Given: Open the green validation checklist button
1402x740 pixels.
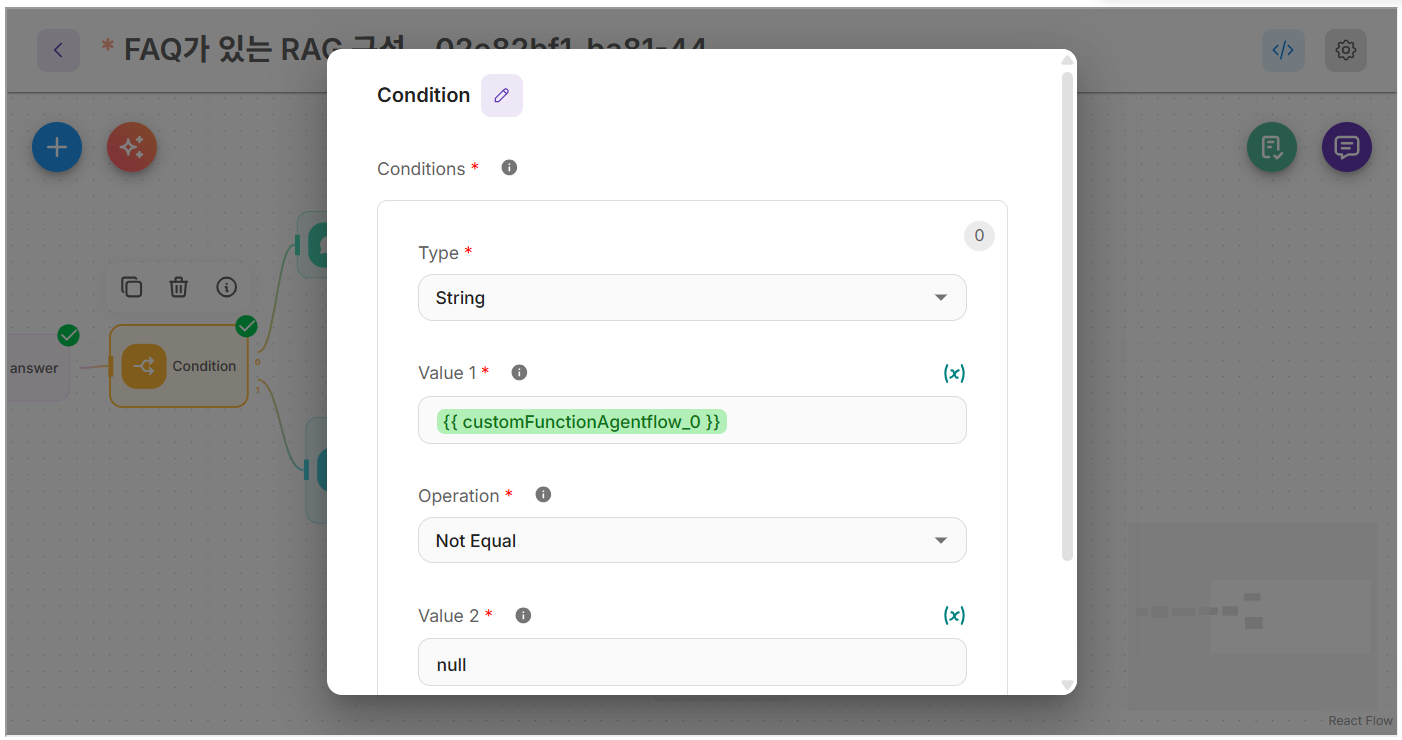Looking at the screenshot, I should pyautogui.click(x=1271, y=148).
